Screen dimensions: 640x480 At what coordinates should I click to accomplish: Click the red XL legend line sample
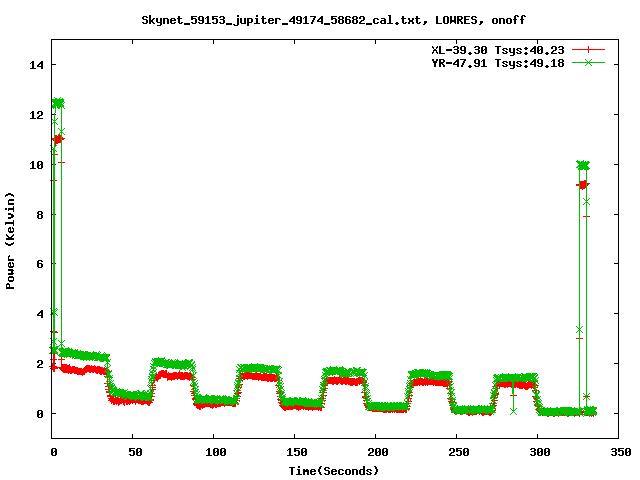(588, 50)
